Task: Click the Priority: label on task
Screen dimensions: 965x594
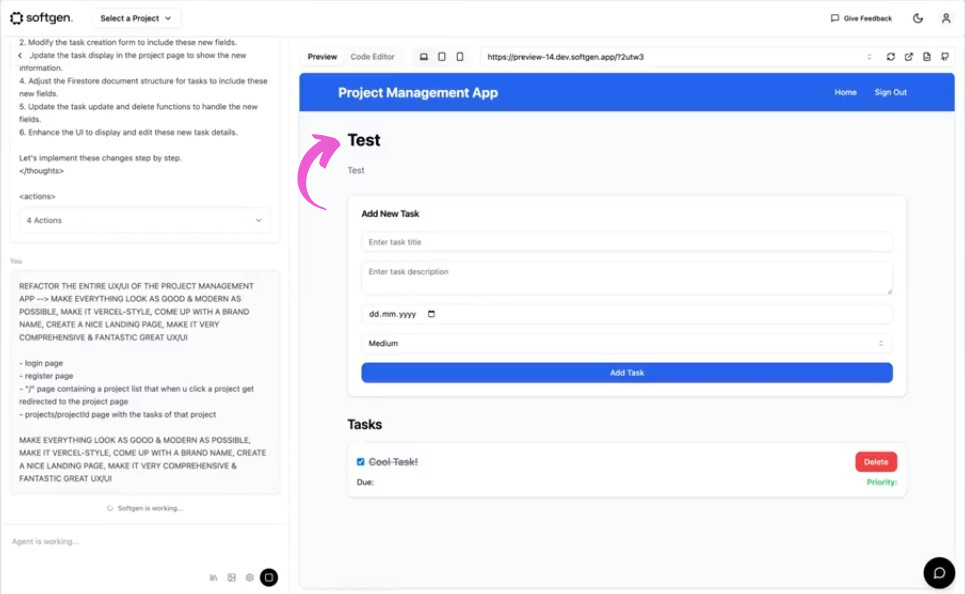Action: 881,482
